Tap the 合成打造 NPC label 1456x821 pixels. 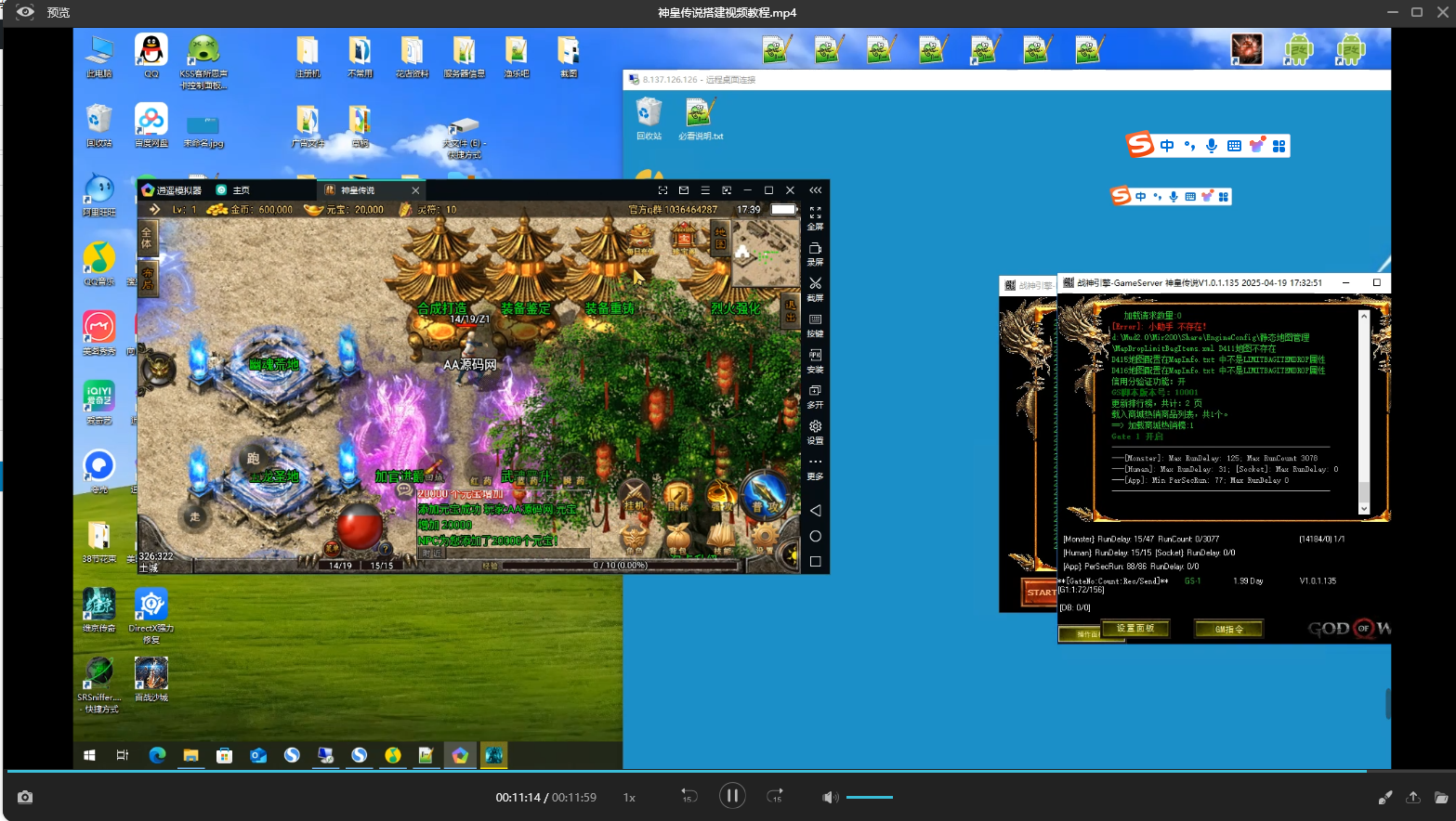(442, 307)
